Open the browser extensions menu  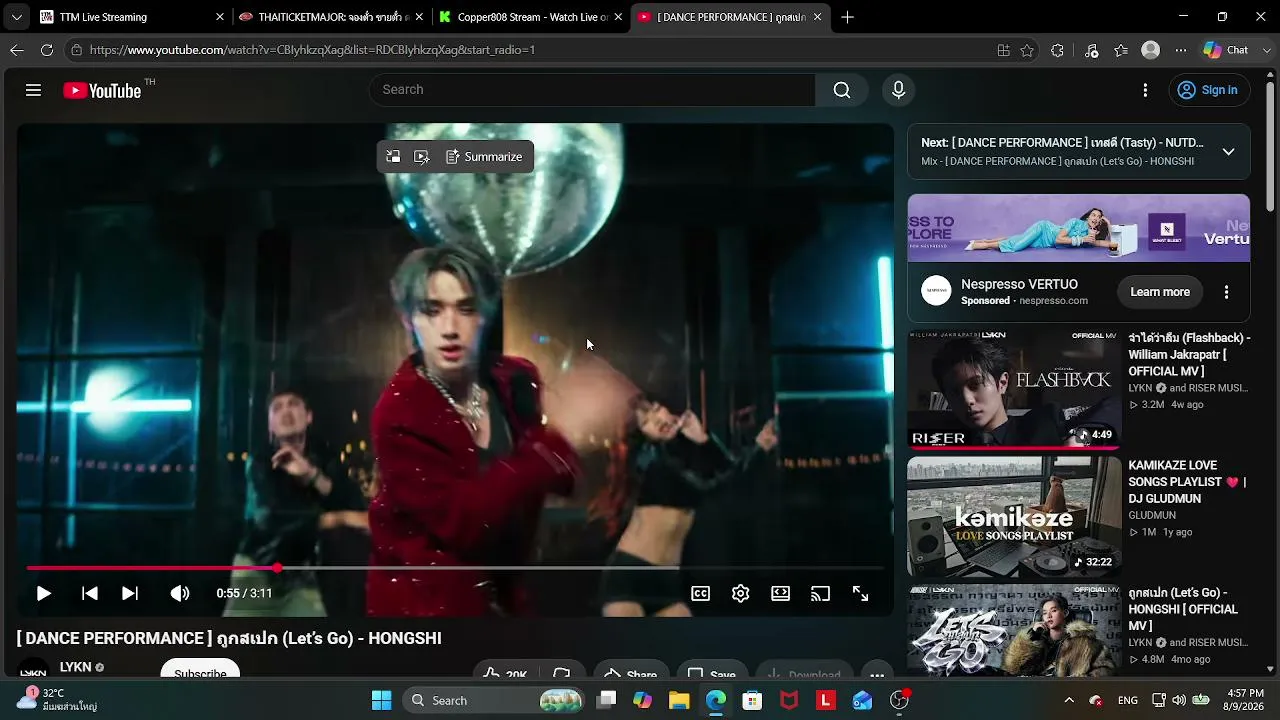(1057, 50)
